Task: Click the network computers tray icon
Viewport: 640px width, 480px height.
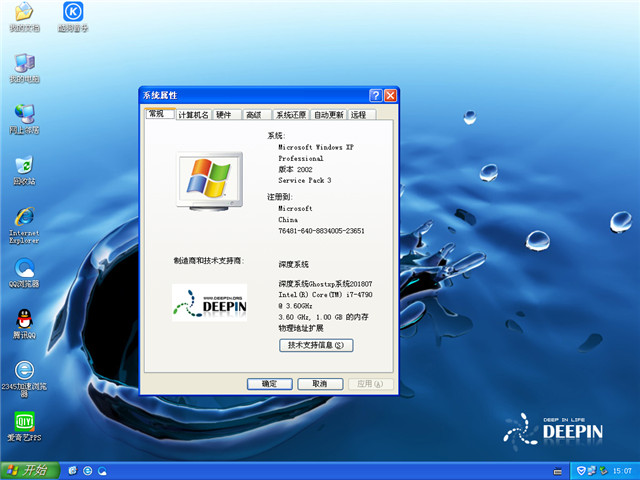Action: (x=592, y=471)
